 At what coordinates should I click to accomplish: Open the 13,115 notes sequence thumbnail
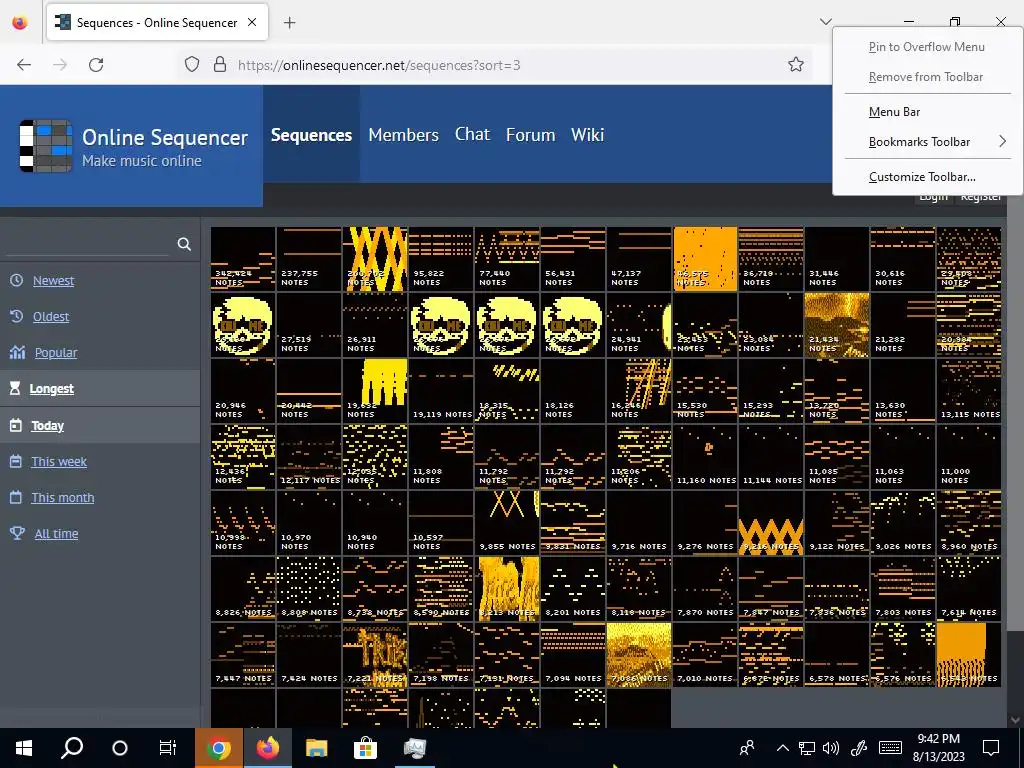(x=968, y=391)
